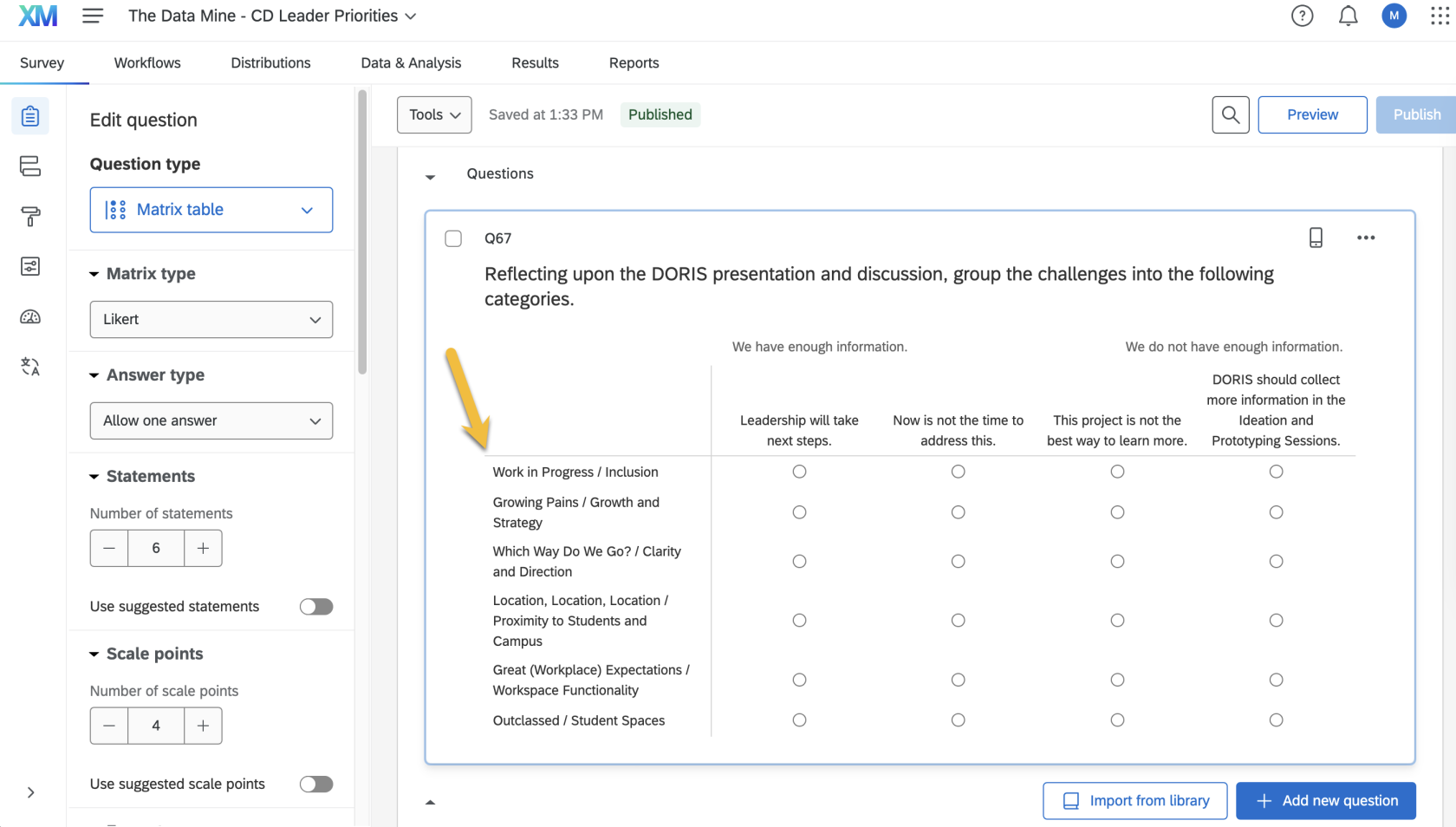Open the Tools dropdown

coord(434,114)
